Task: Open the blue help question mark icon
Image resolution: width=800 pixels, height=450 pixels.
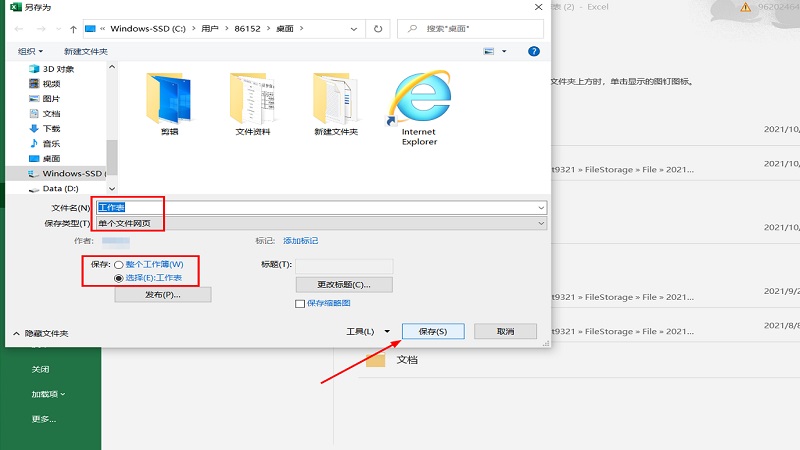Action: tap(534, 51)
